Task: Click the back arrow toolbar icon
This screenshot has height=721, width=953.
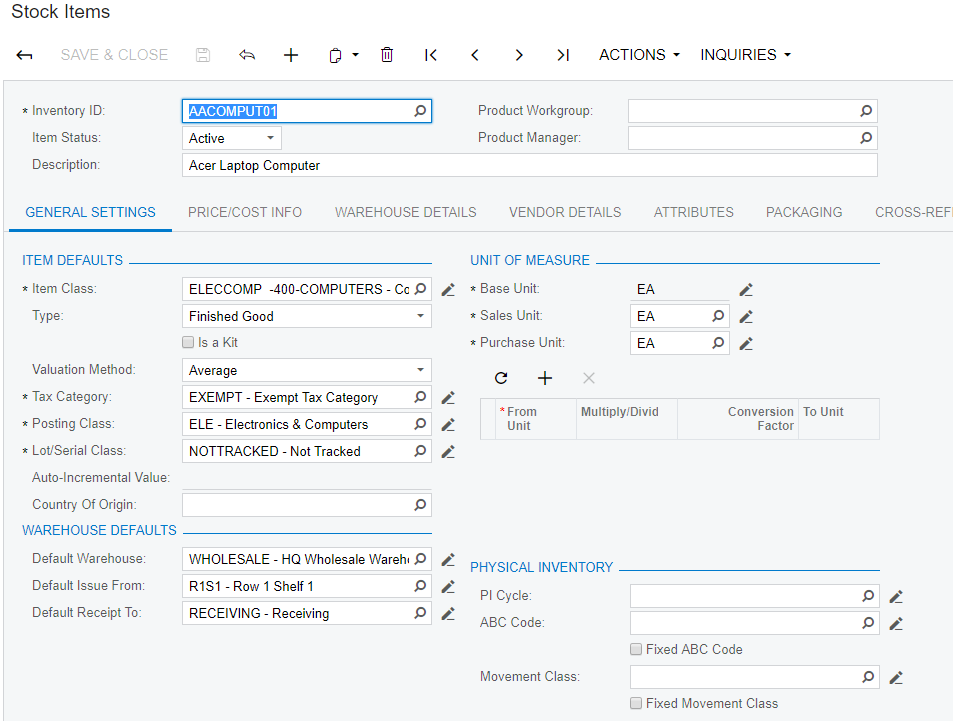Action: [x=25, y=55]
